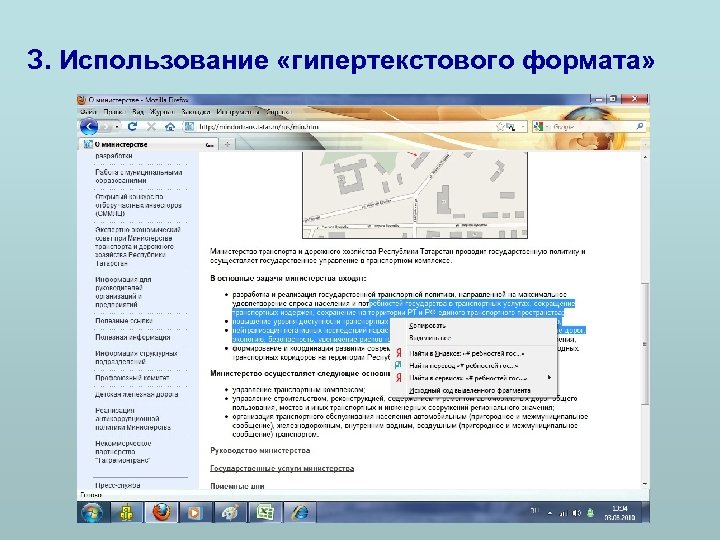Open the history dropdown beside Forward button
Viewport: 720px width, 540px height.
click(118, 126)
